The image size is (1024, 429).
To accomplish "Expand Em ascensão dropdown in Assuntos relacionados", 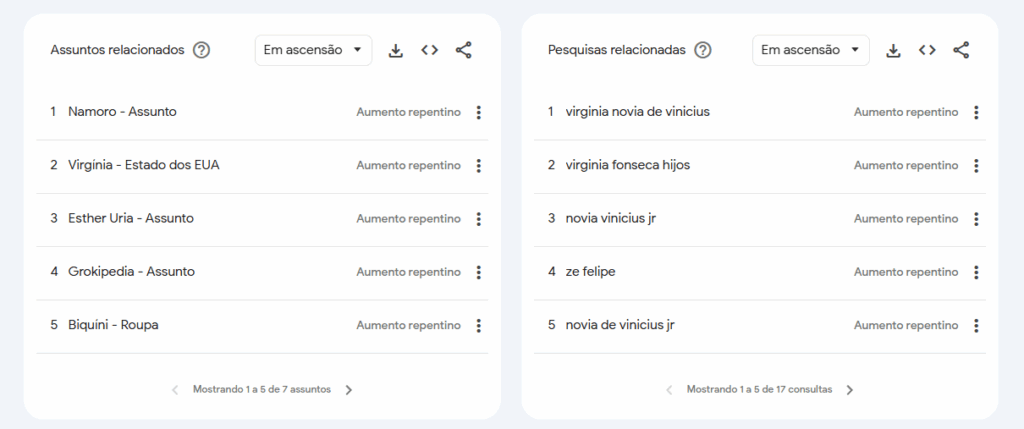I will (313, 50).
